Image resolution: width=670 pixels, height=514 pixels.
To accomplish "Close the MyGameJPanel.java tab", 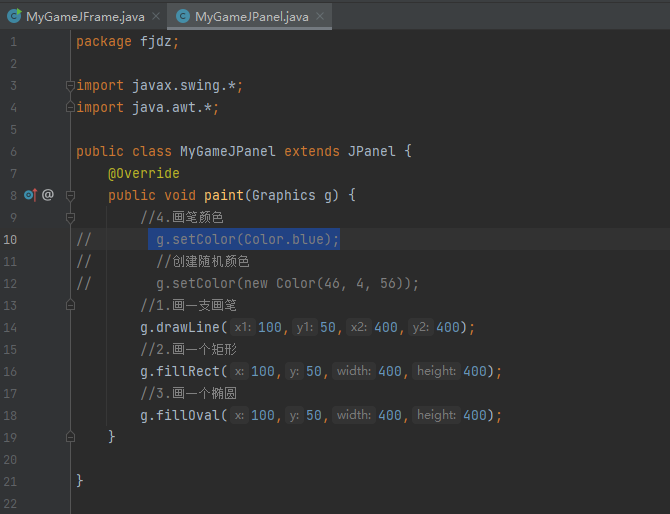I will click(320, 16).
